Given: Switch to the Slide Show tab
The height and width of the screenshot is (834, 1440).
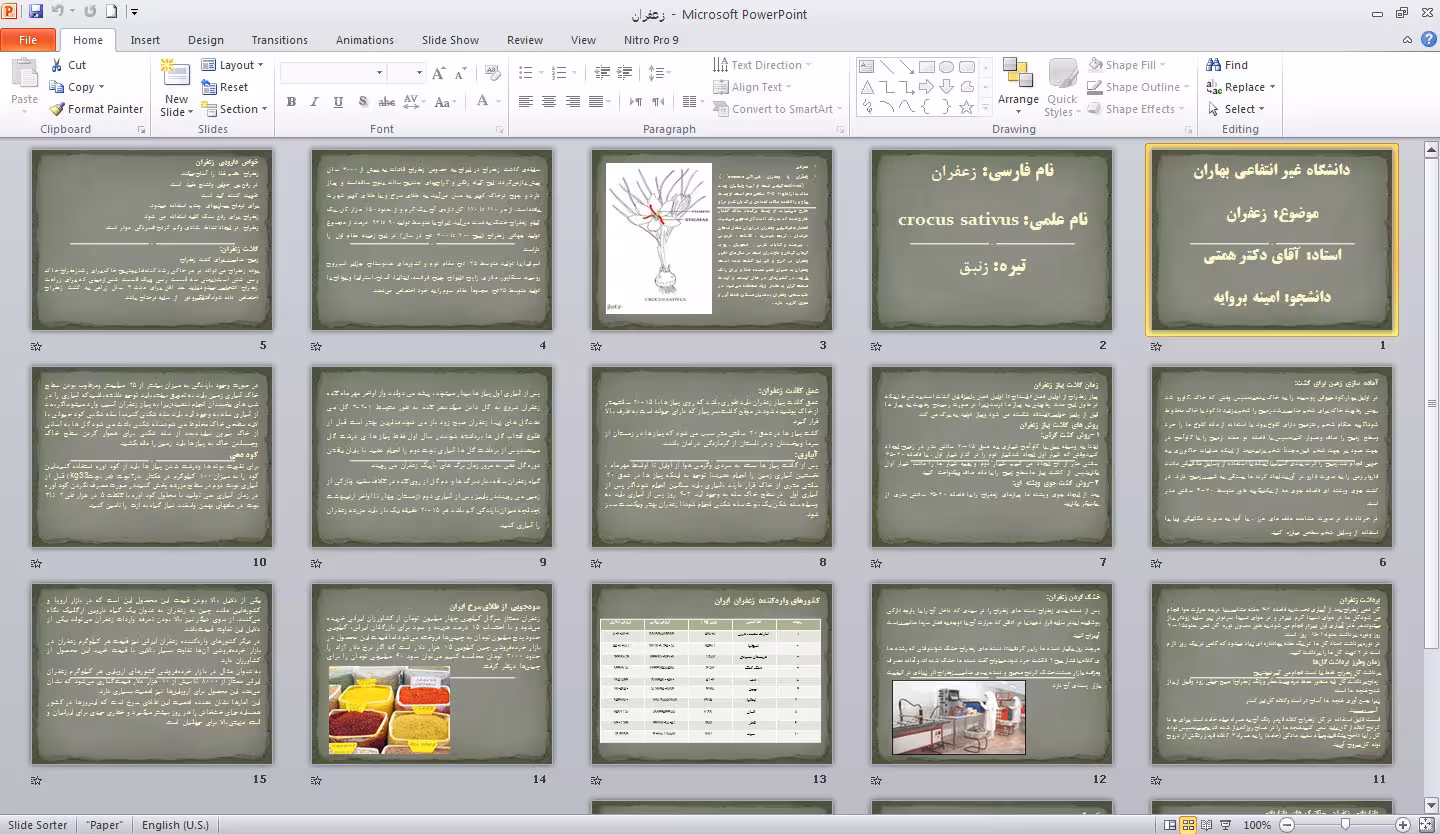Looking at the screenshot, I should (x=450, y=40).
